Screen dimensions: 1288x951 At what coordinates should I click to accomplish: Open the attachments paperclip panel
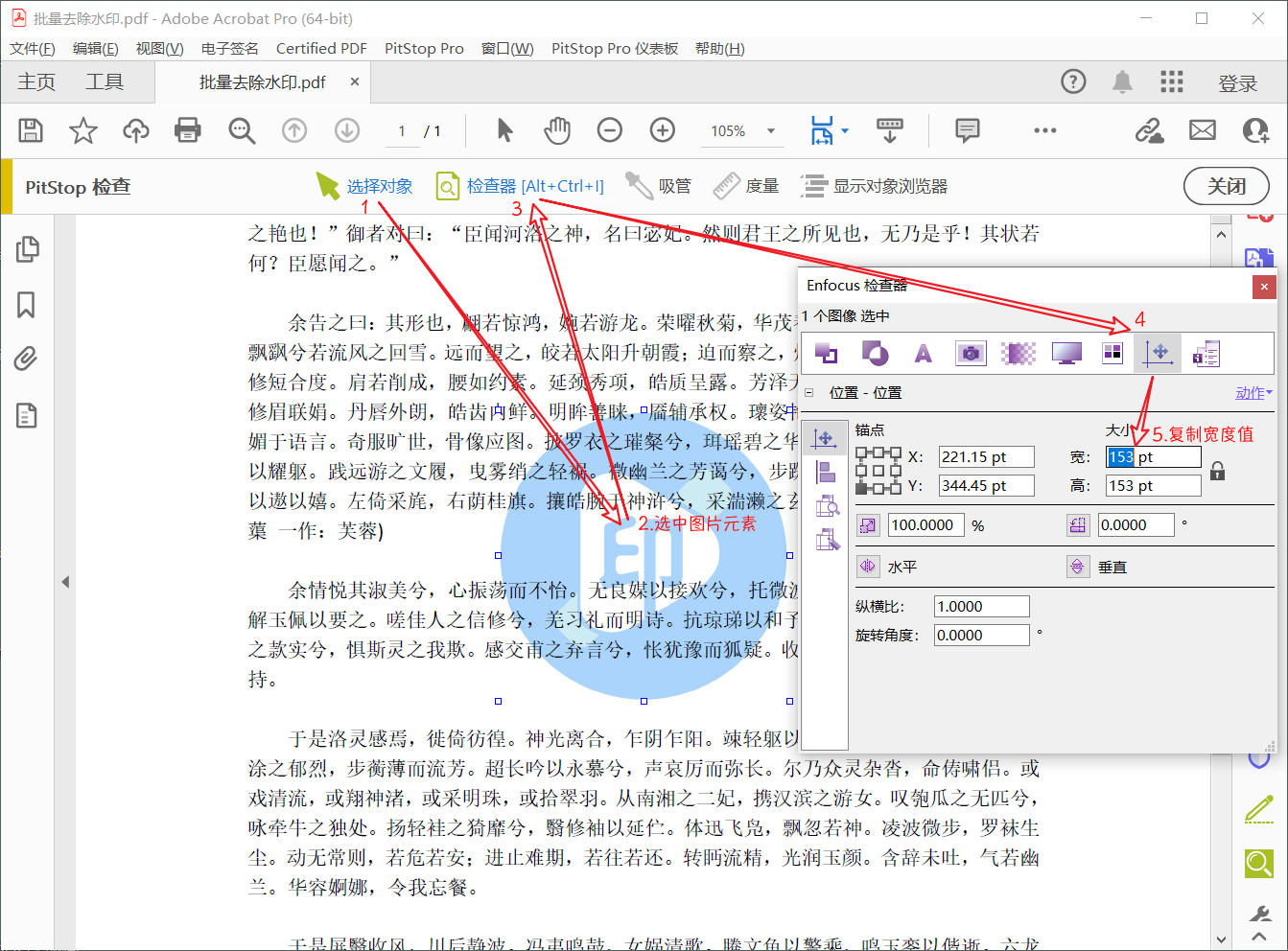coord(27,360)
